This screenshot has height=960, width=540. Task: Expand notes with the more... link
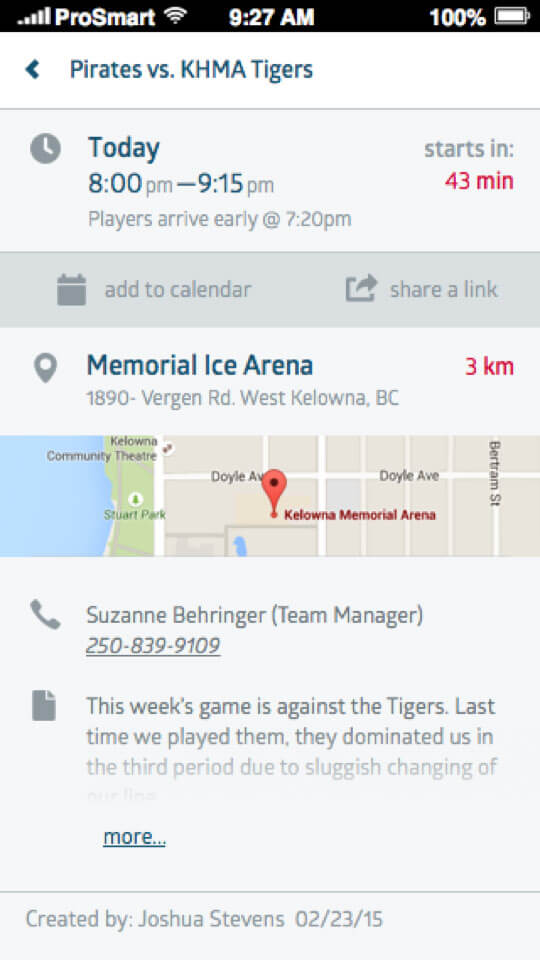click(x=134, y=837)
